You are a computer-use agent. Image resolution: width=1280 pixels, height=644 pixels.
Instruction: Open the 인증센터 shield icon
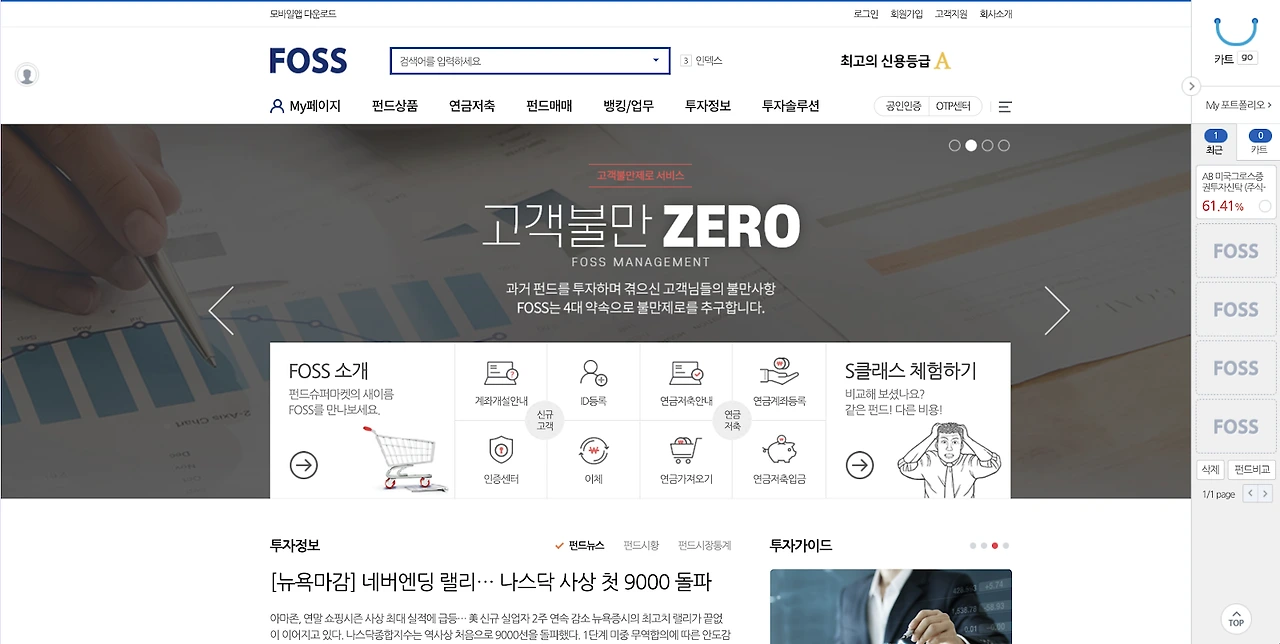(x=501, y=450)
